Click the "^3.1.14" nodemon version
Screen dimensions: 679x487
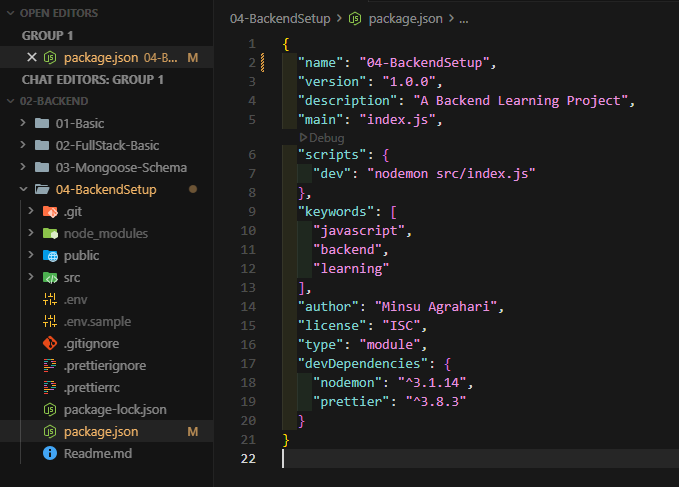(432, 383)
